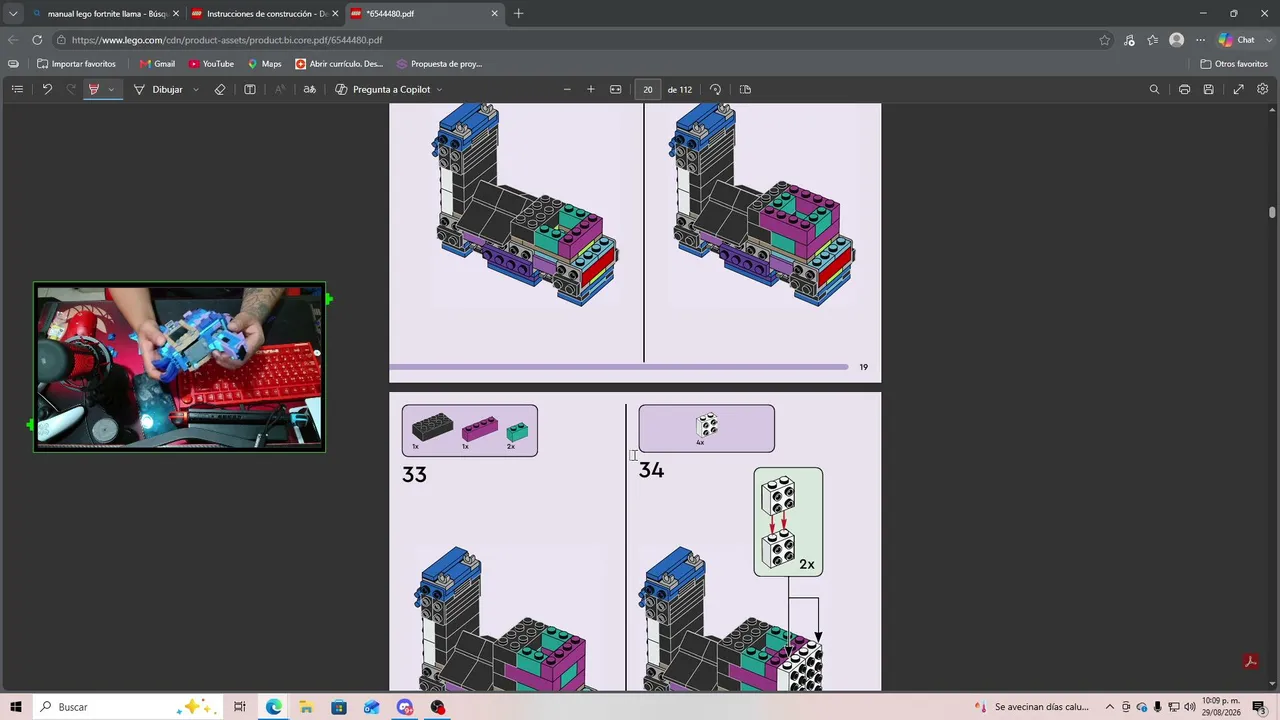Image resolution: width=1280 pixels, height=720 pixels.
Task: Click the Buscar taskbar search box
Action: coord(128,707)
